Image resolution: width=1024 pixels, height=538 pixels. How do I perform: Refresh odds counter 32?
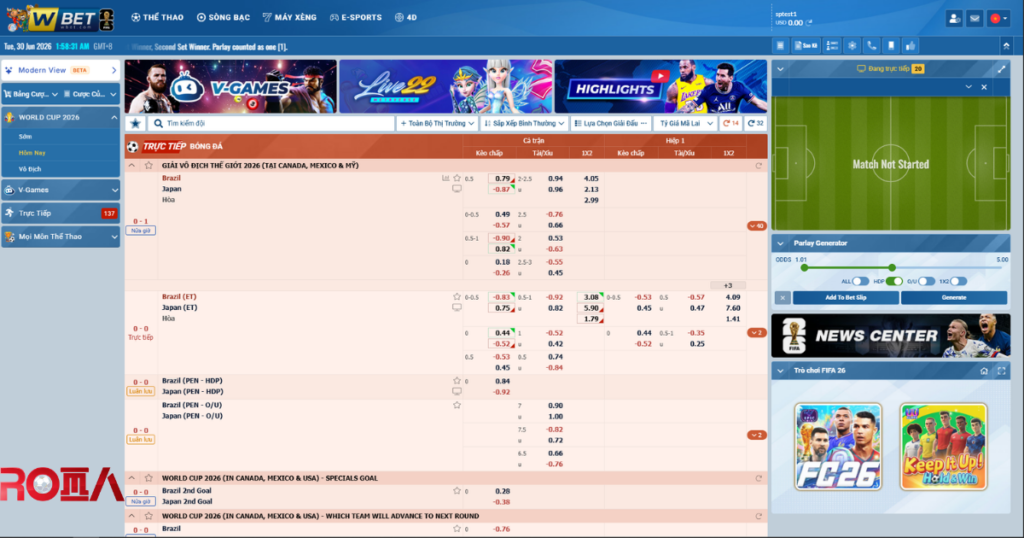(x=756, y=123)
